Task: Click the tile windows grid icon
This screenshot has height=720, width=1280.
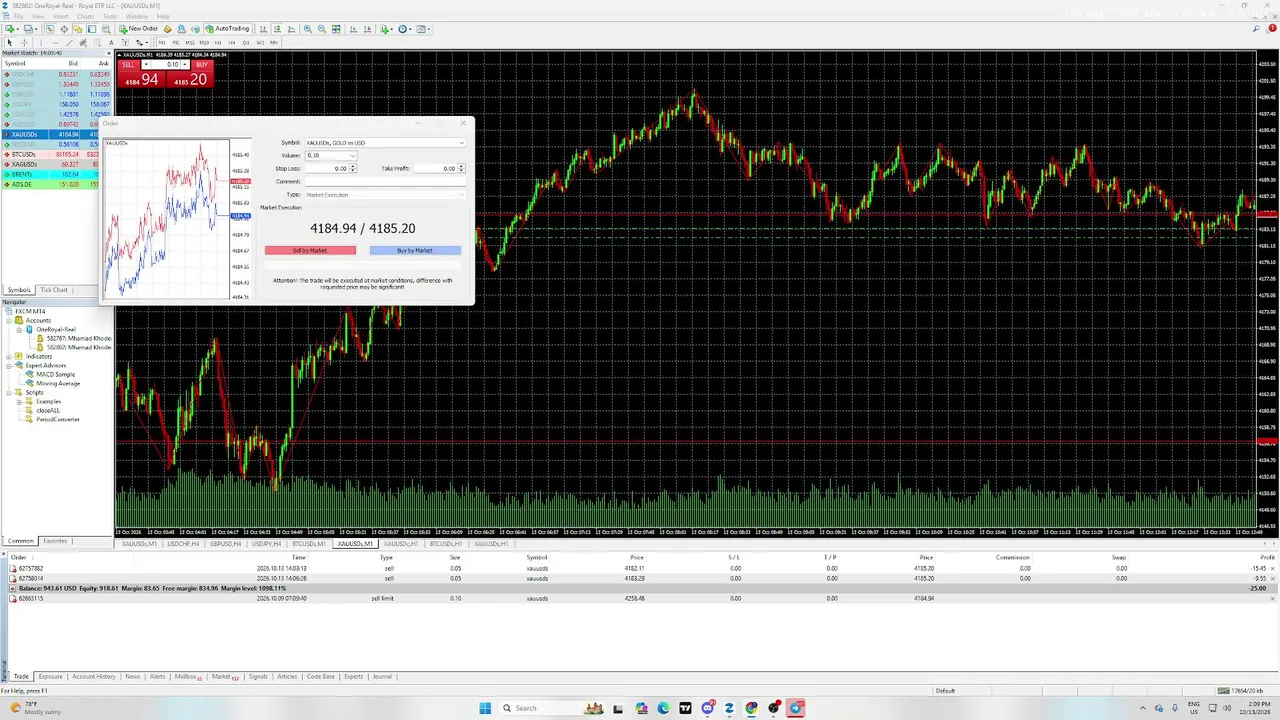Action: [x=336, y=29]
